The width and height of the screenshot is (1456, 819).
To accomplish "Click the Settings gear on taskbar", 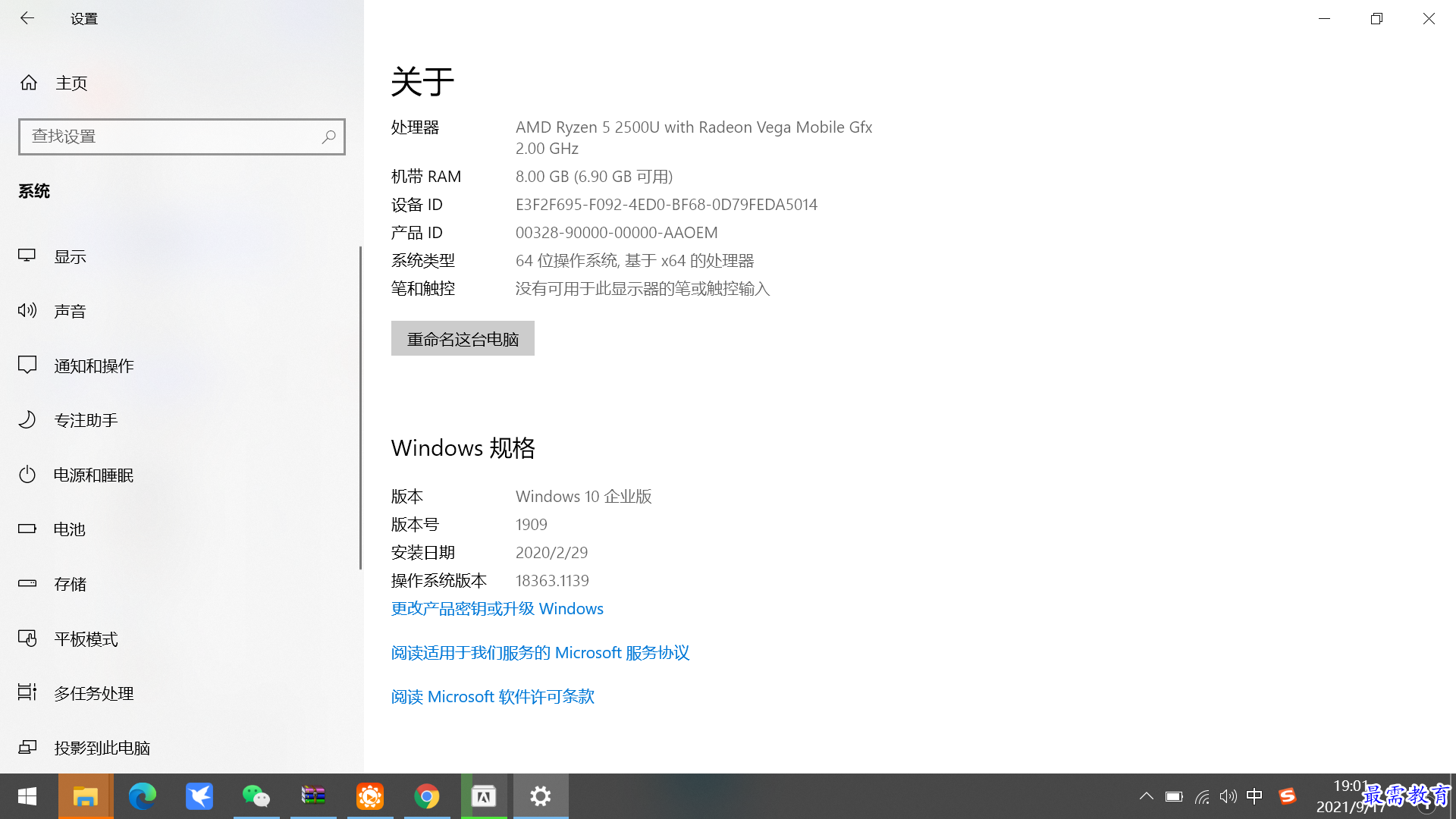I will (541, 796).
